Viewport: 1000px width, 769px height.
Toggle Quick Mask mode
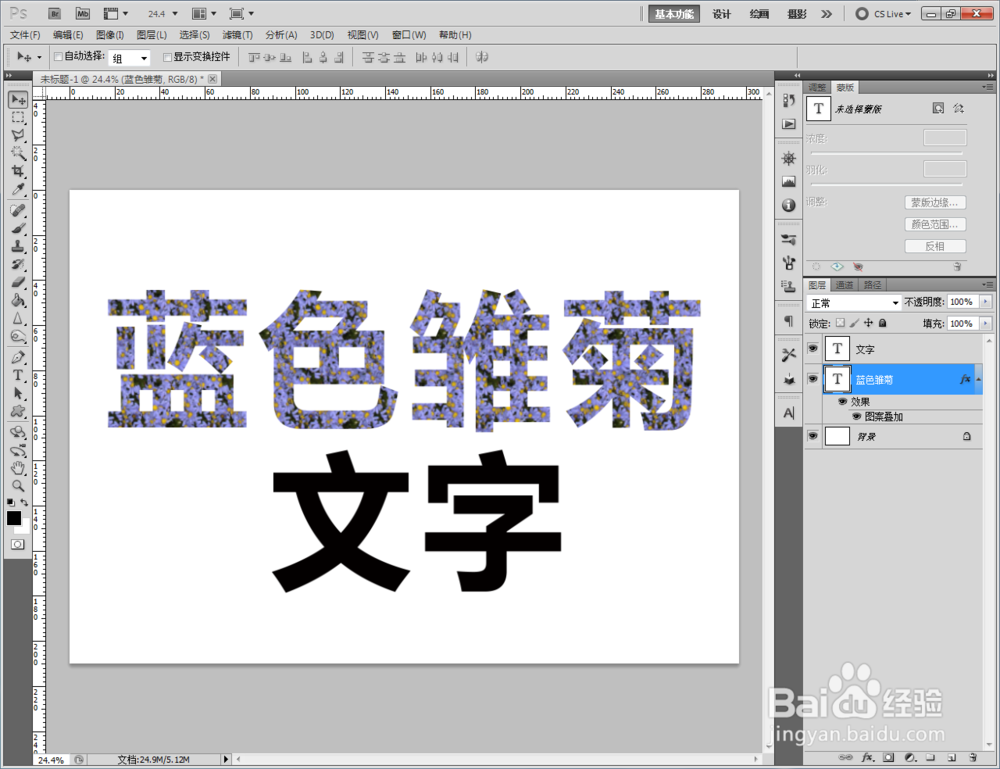18,544
